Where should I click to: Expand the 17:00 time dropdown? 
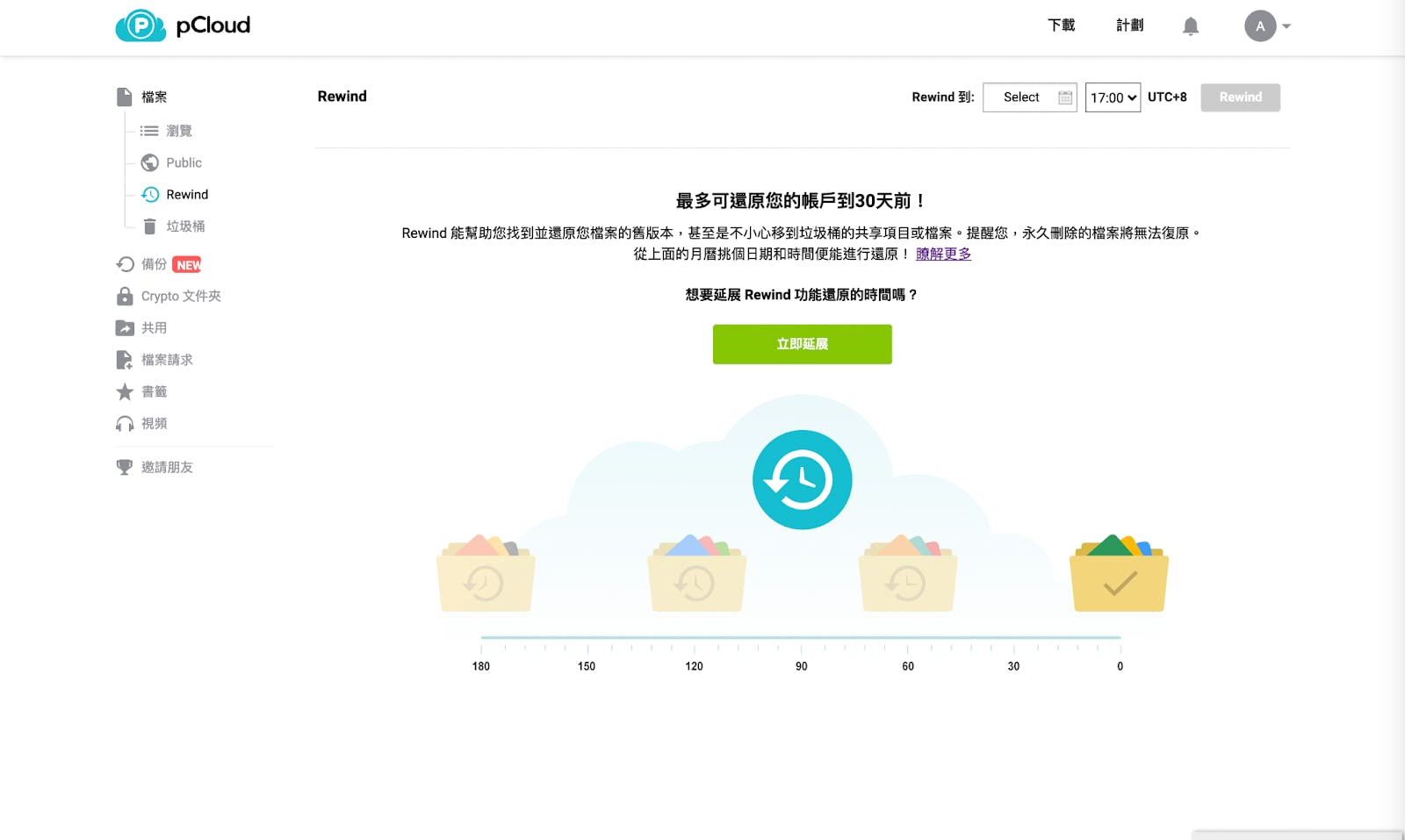(x=1113, y=97)
